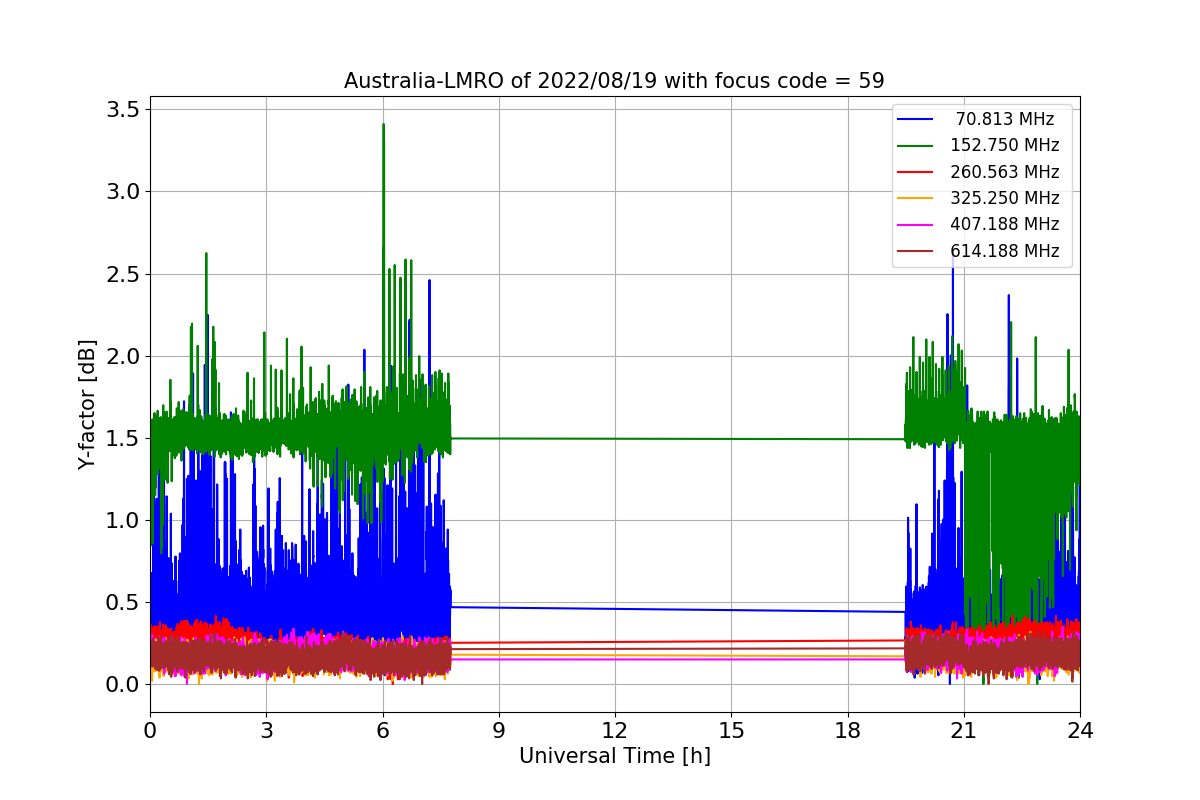The height and width of the screenshot is (800, 1200).
Task: Click the y-axis tick label 3.0
Action: (x=124, y=191)
